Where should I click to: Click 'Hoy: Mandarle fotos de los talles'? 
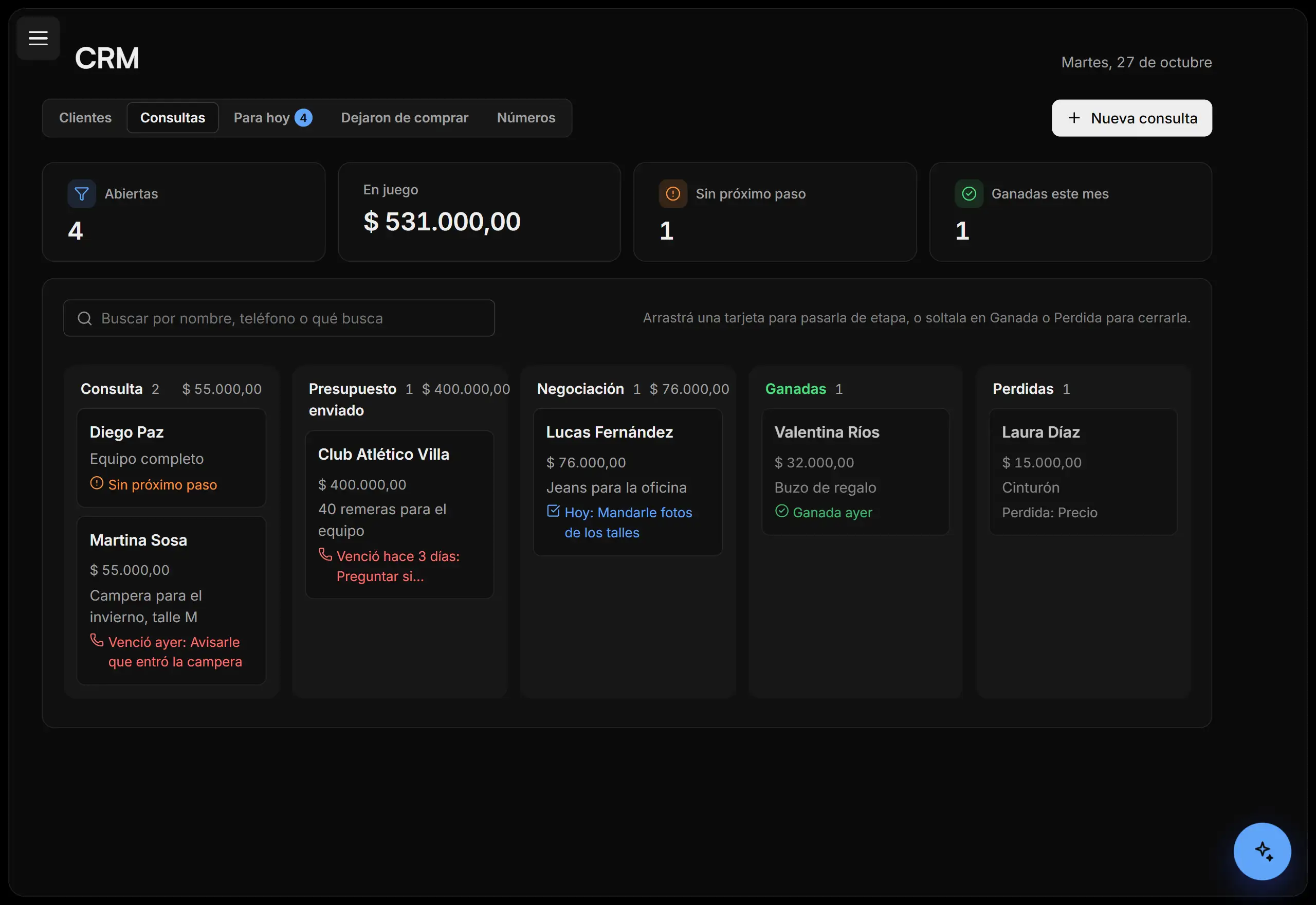pyautogui.click(x=629, y=522)
